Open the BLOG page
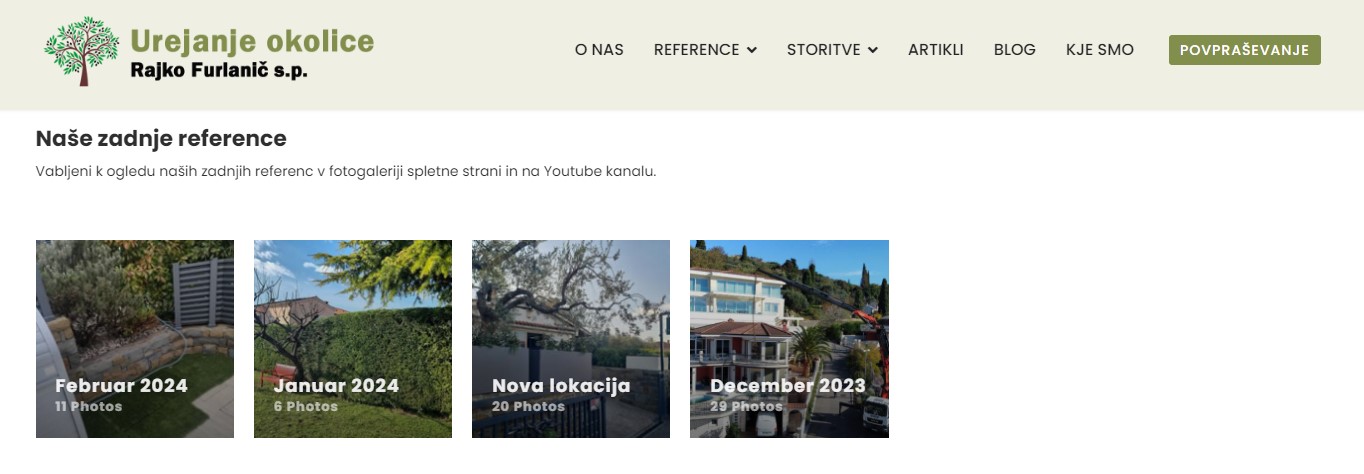The height and width of the screenshot is (474, 1364). click(x=1014, y=50)
